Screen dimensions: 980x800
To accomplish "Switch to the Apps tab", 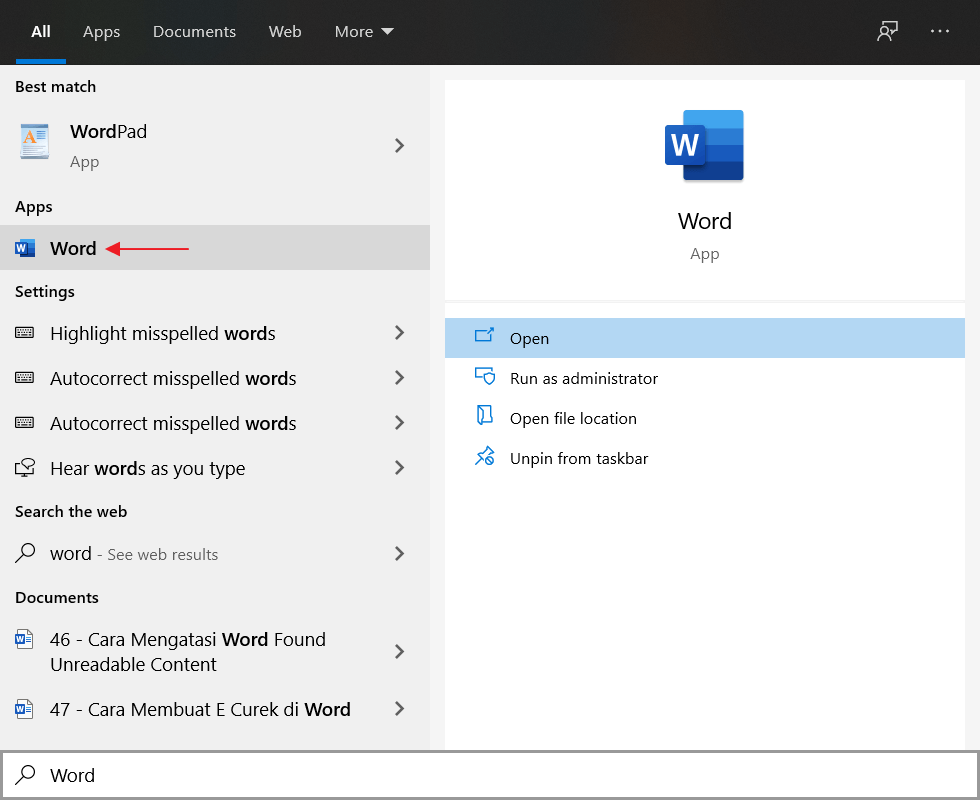I will pos(101,31).
